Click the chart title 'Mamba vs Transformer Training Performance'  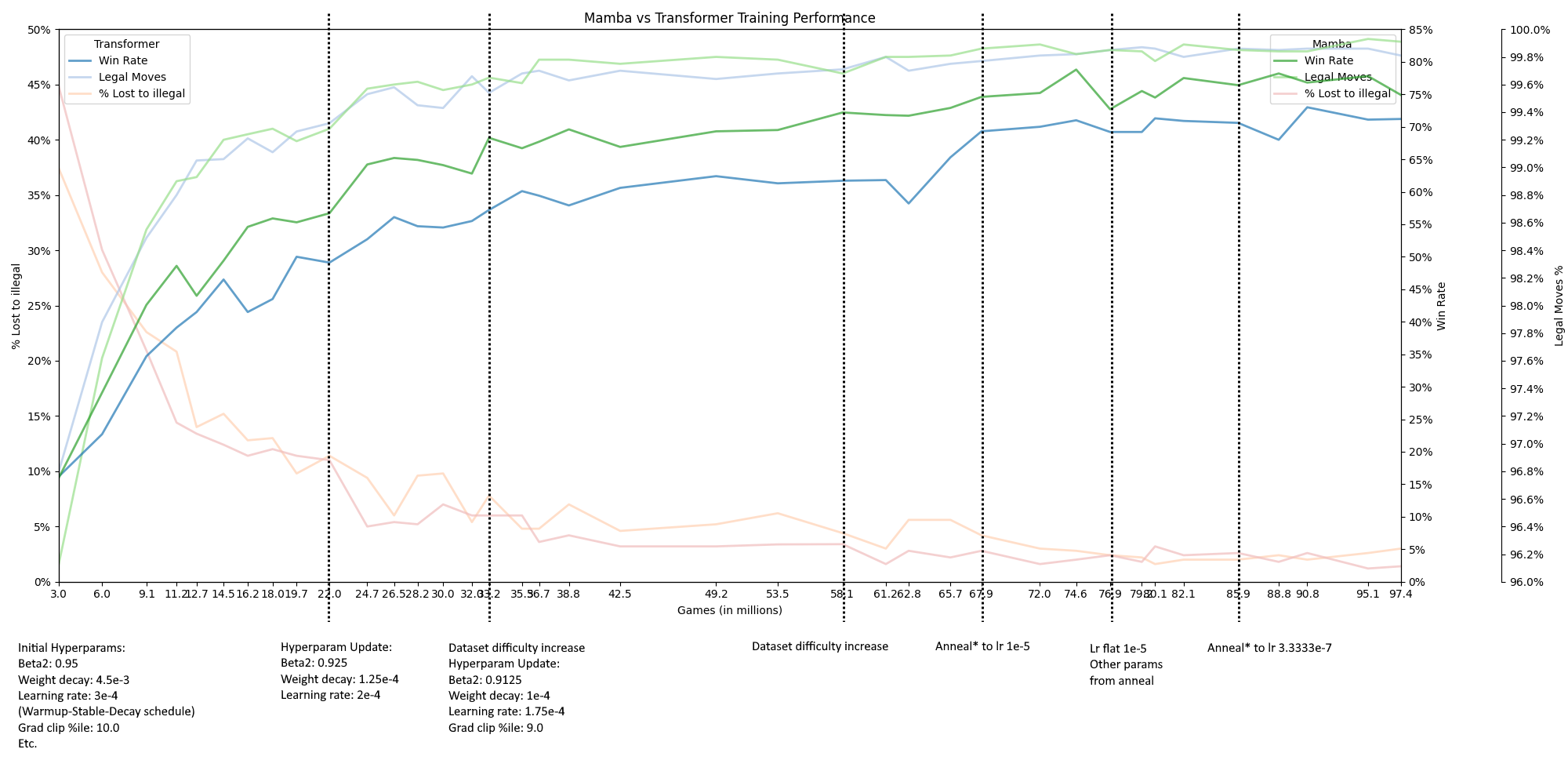point(729,18)
